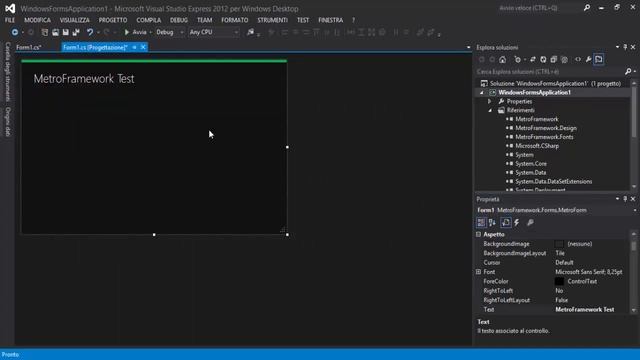
Task: Open the FILE menu
Action: tap(10, 20)
